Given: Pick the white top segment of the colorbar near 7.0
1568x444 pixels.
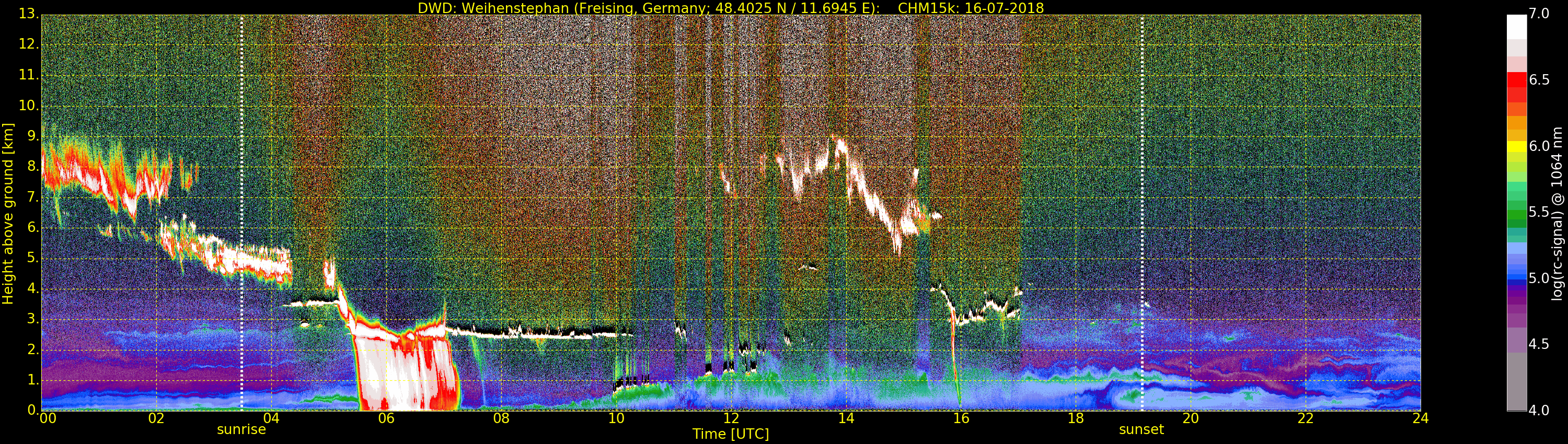Looking at the screenshot, I should (1516, 25).
